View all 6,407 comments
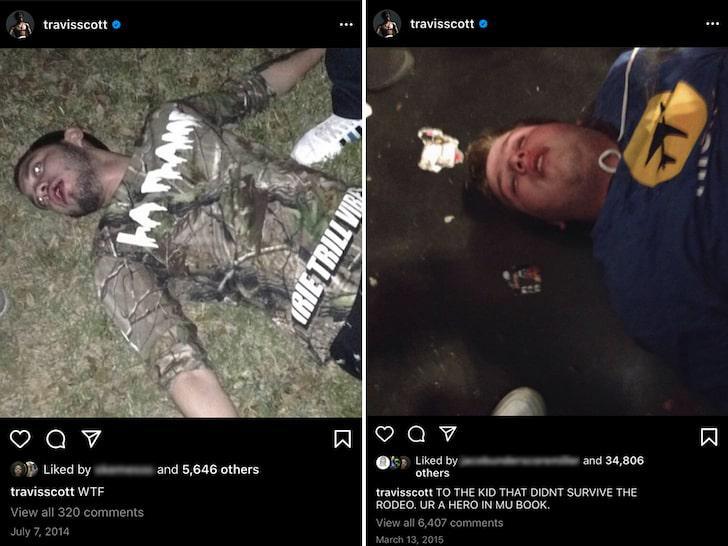This screenshot has width=728, height=546. (439, 523)
